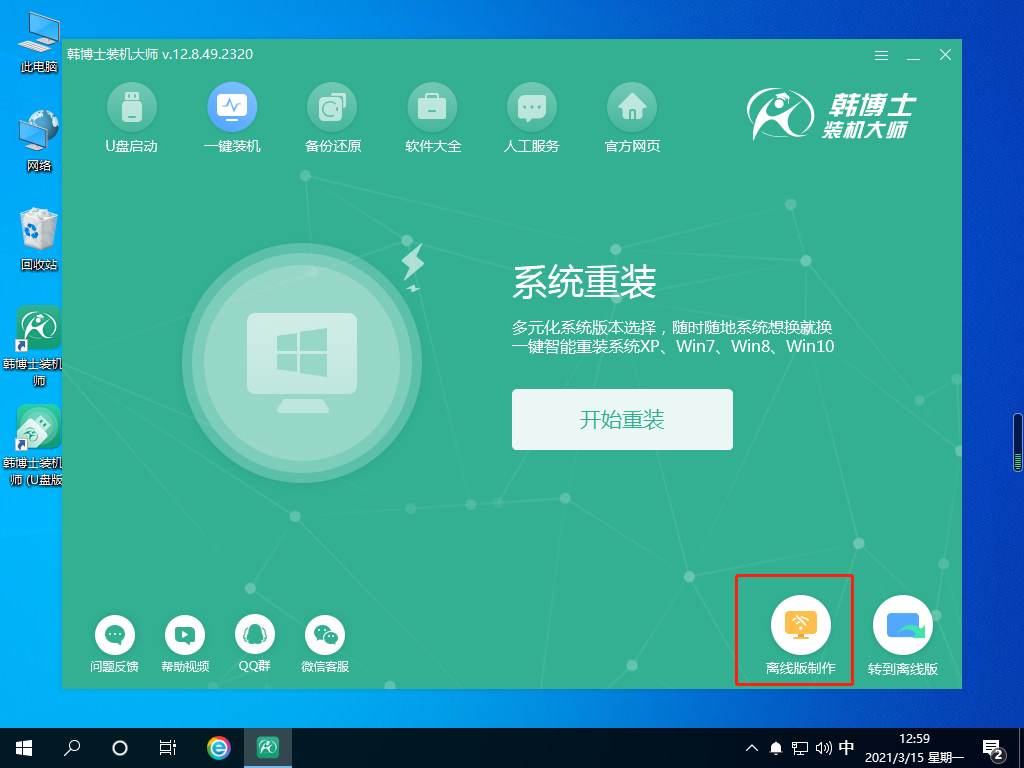
Task: Open the Windows Start menu
Action: 24,747
